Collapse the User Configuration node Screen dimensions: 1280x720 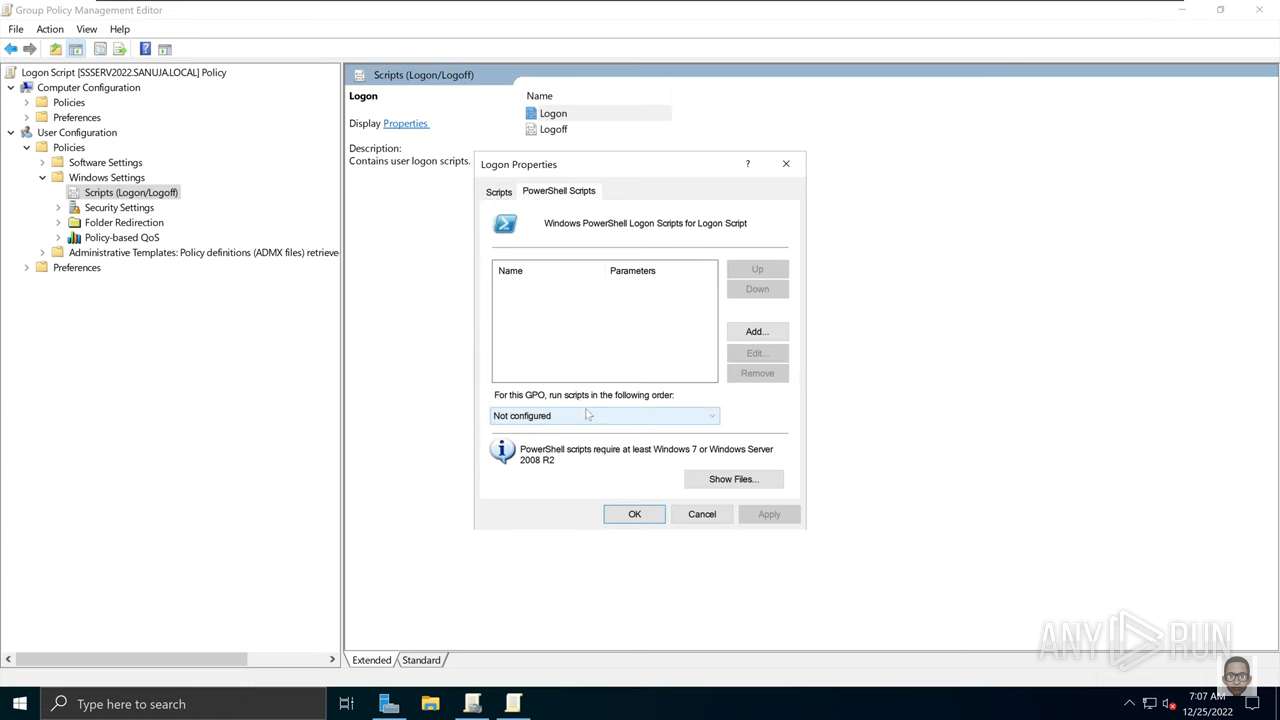click(11, 132)
